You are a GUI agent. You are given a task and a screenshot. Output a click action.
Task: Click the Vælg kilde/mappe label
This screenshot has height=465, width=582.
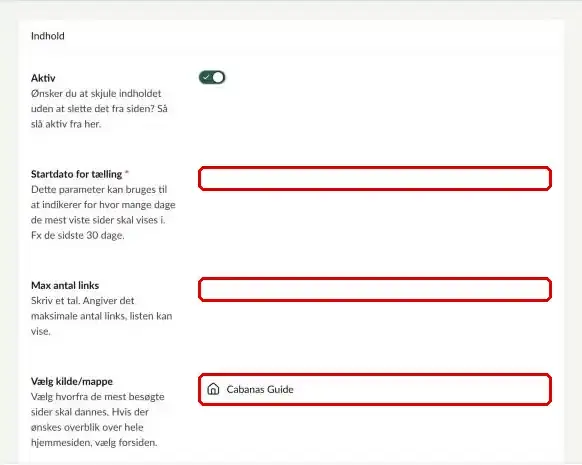[72, 382]
